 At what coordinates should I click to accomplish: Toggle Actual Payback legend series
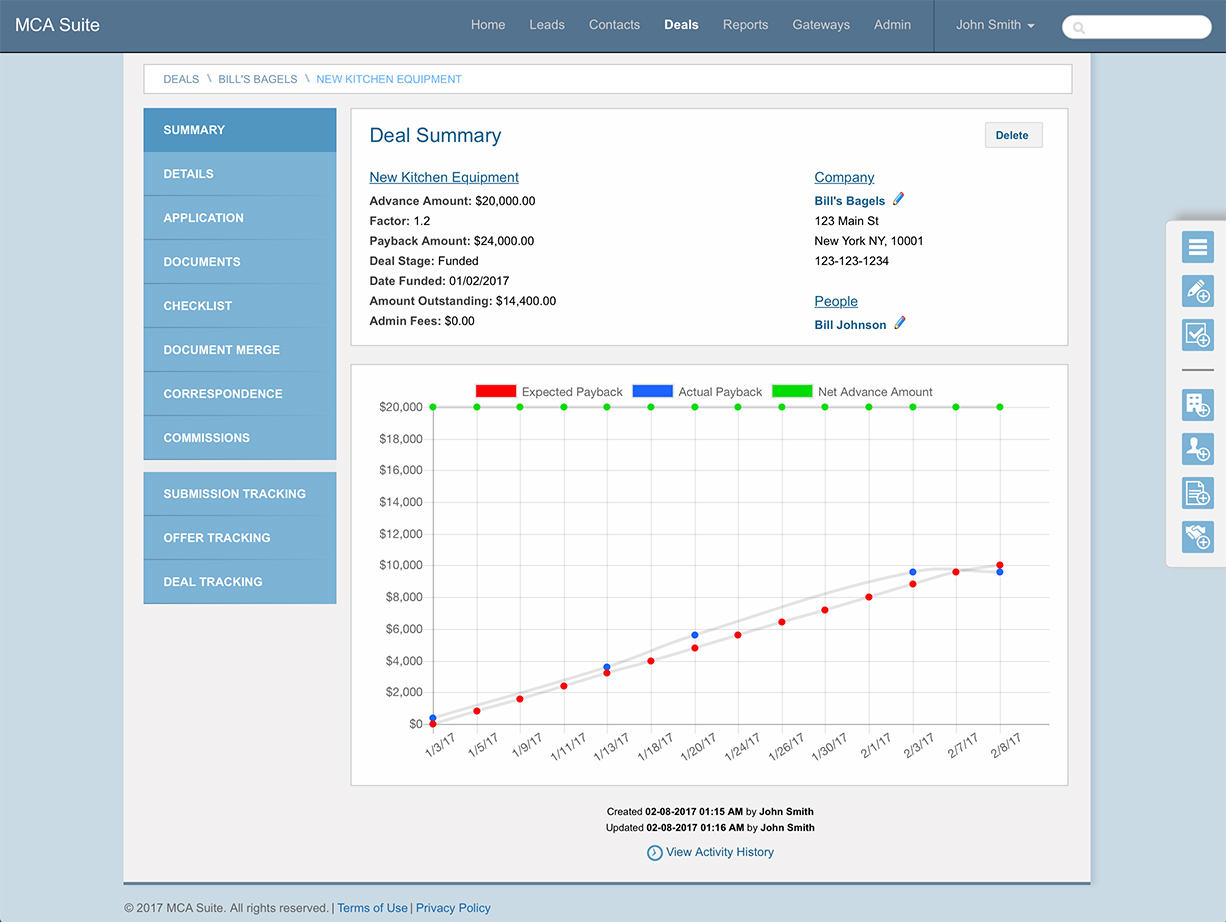click(x=697, y=392)
